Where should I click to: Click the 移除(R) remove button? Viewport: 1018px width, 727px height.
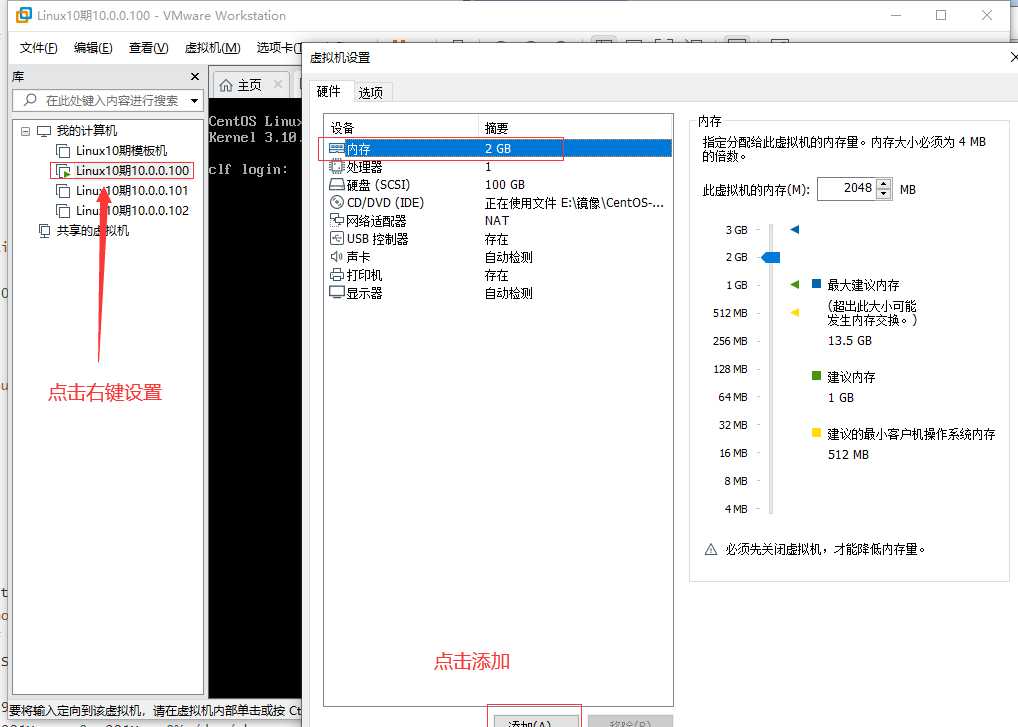[x=630, y=721]
